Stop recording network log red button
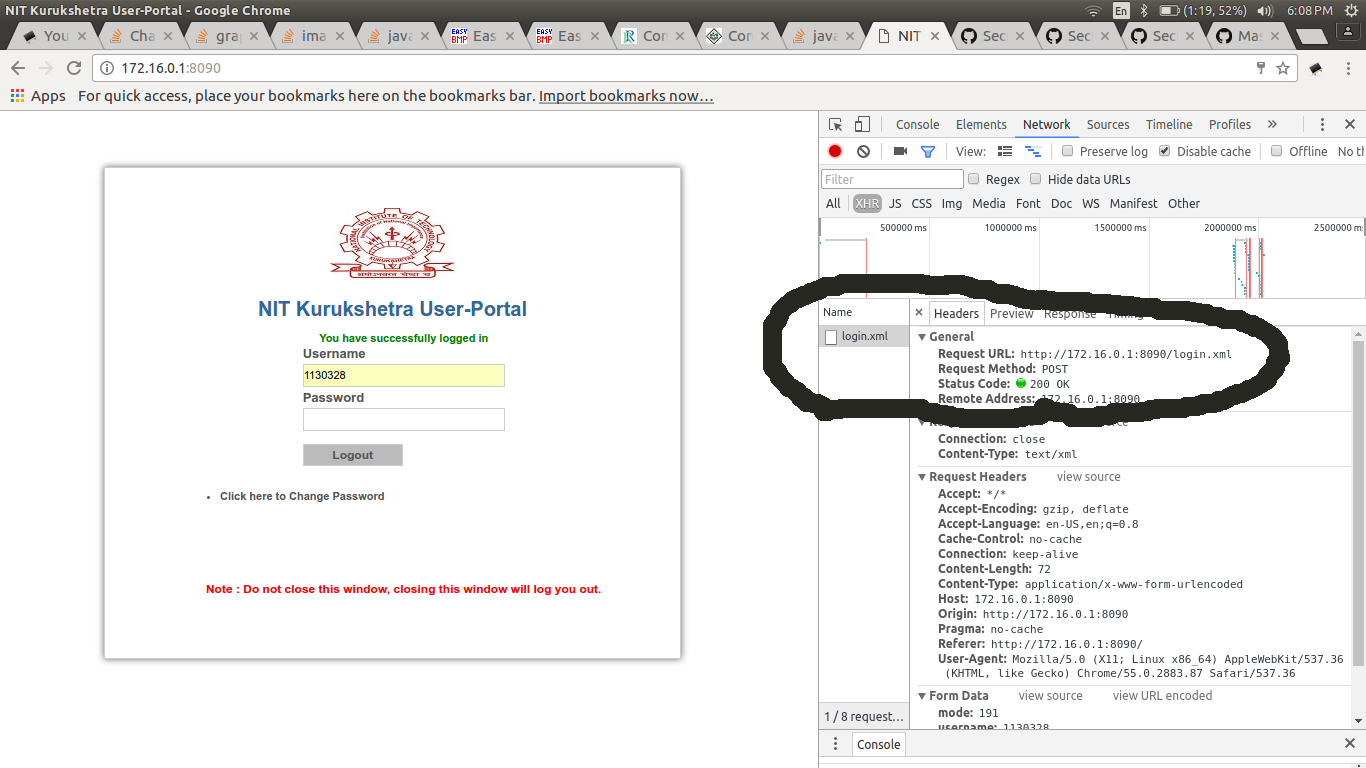This screenshot has height=768, width=1366. [835, 151]
